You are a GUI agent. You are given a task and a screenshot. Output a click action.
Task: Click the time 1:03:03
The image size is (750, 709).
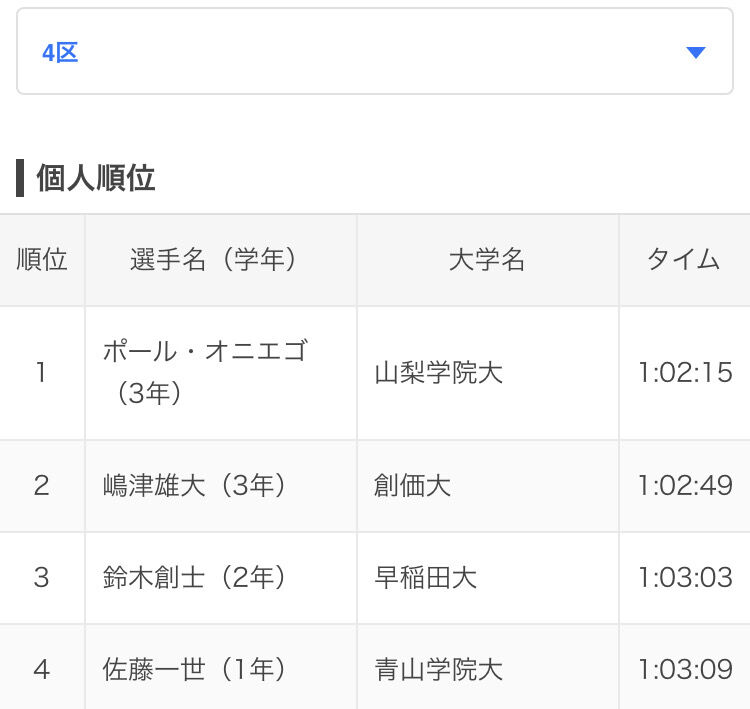(685, 577)
